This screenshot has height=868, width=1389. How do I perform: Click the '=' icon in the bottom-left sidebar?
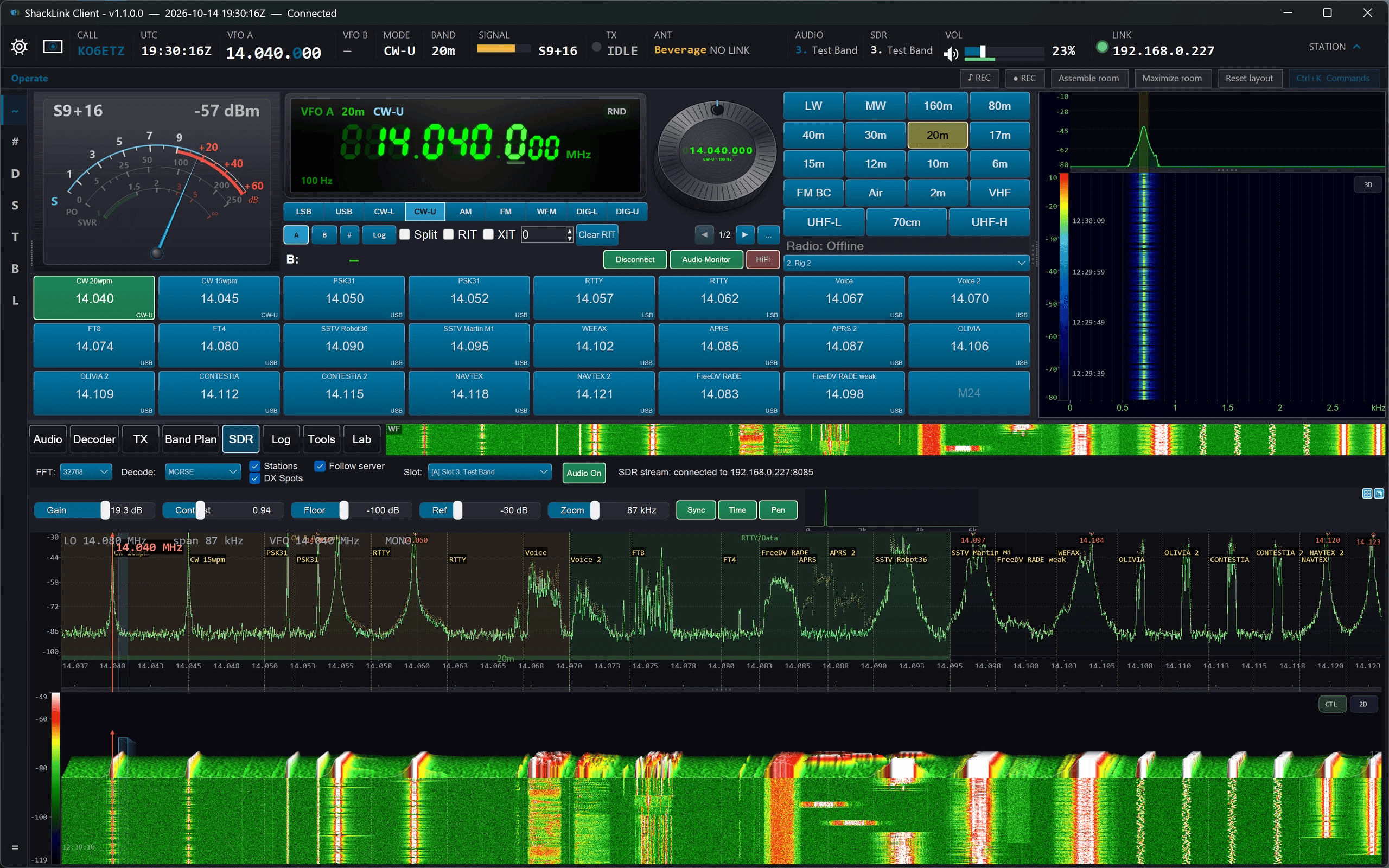(x=15, y=847)
